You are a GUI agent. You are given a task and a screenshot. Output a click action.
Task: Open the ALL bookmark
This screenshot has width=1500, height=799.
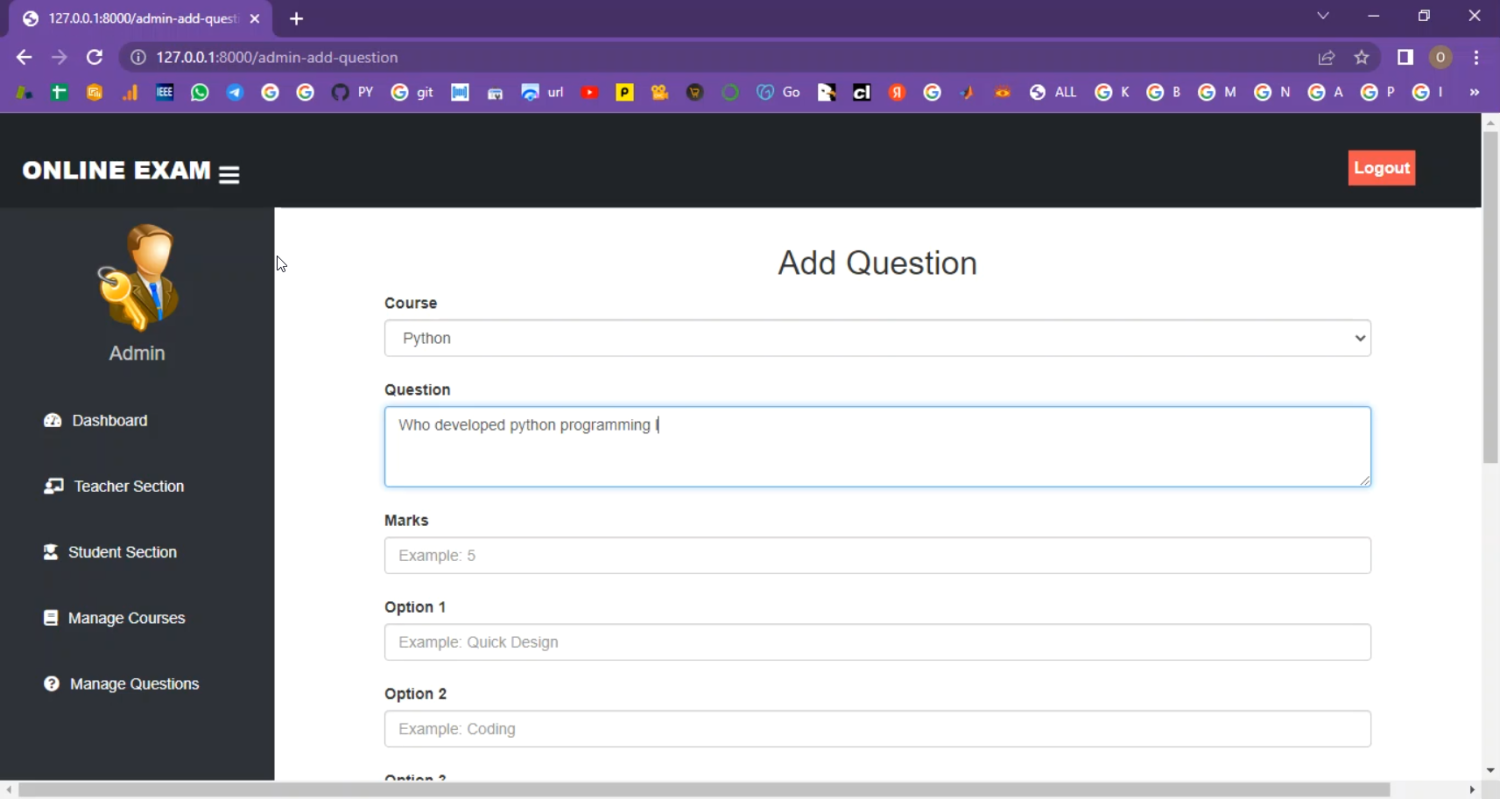point(1053,92)
